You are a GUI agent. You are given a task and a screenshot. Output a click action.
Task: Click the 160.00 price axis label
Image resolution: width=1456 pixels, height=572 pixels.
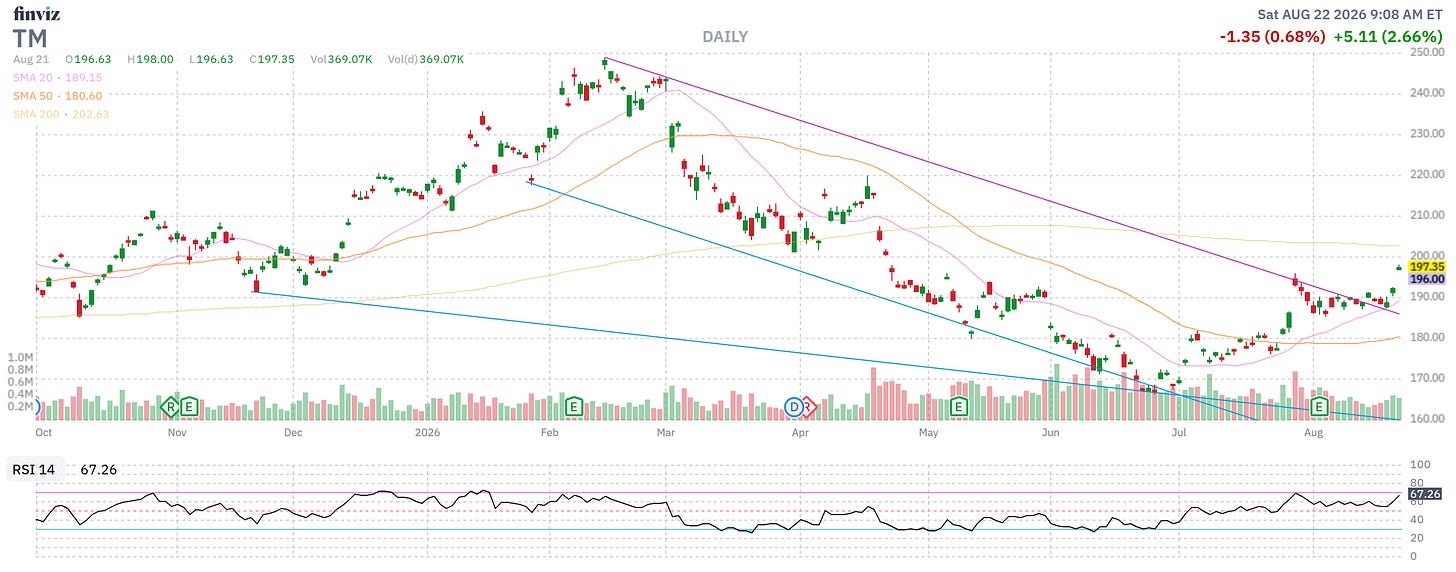click(1426, 419)
